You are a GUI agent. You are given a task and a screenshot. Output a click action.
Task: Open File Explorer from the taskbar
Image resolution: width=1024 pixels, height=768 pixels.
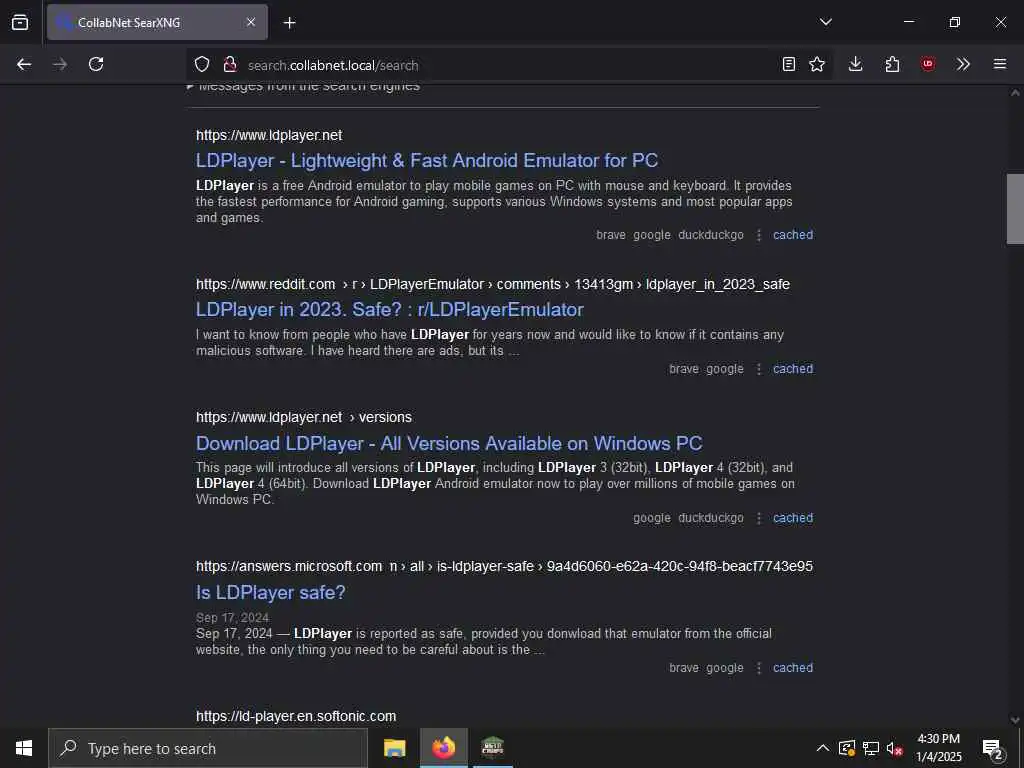[x=394, y=748]
